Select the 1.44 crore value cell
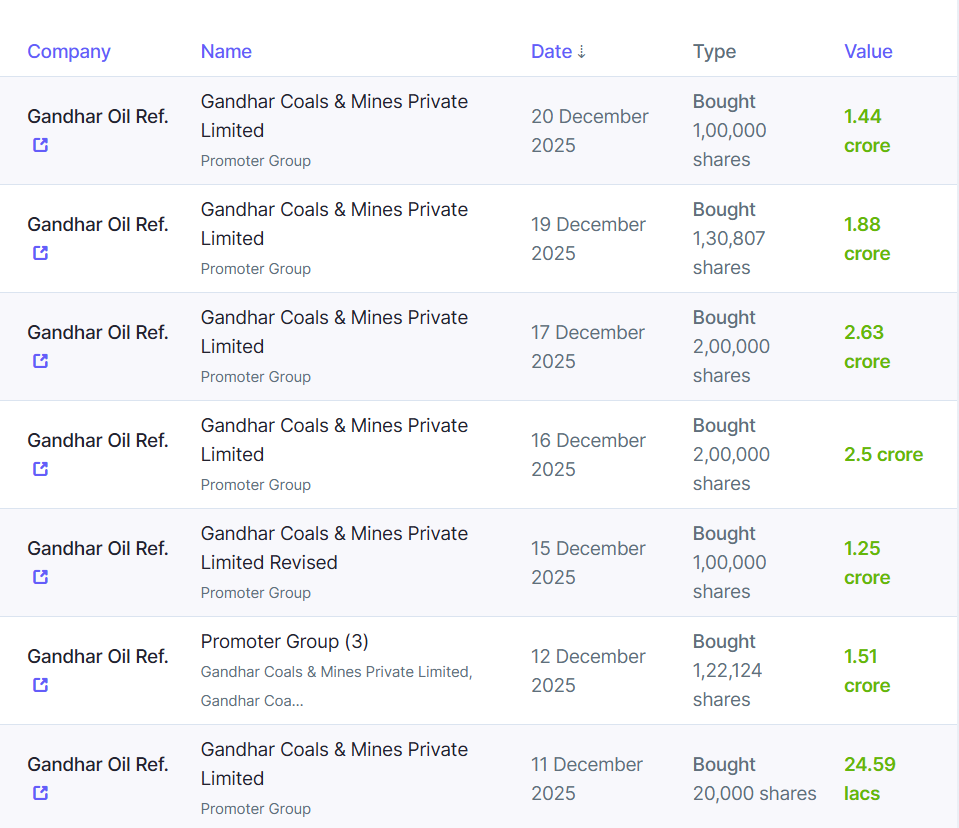The width and height of the screenshot is (959, 828). tap(866, 131)
